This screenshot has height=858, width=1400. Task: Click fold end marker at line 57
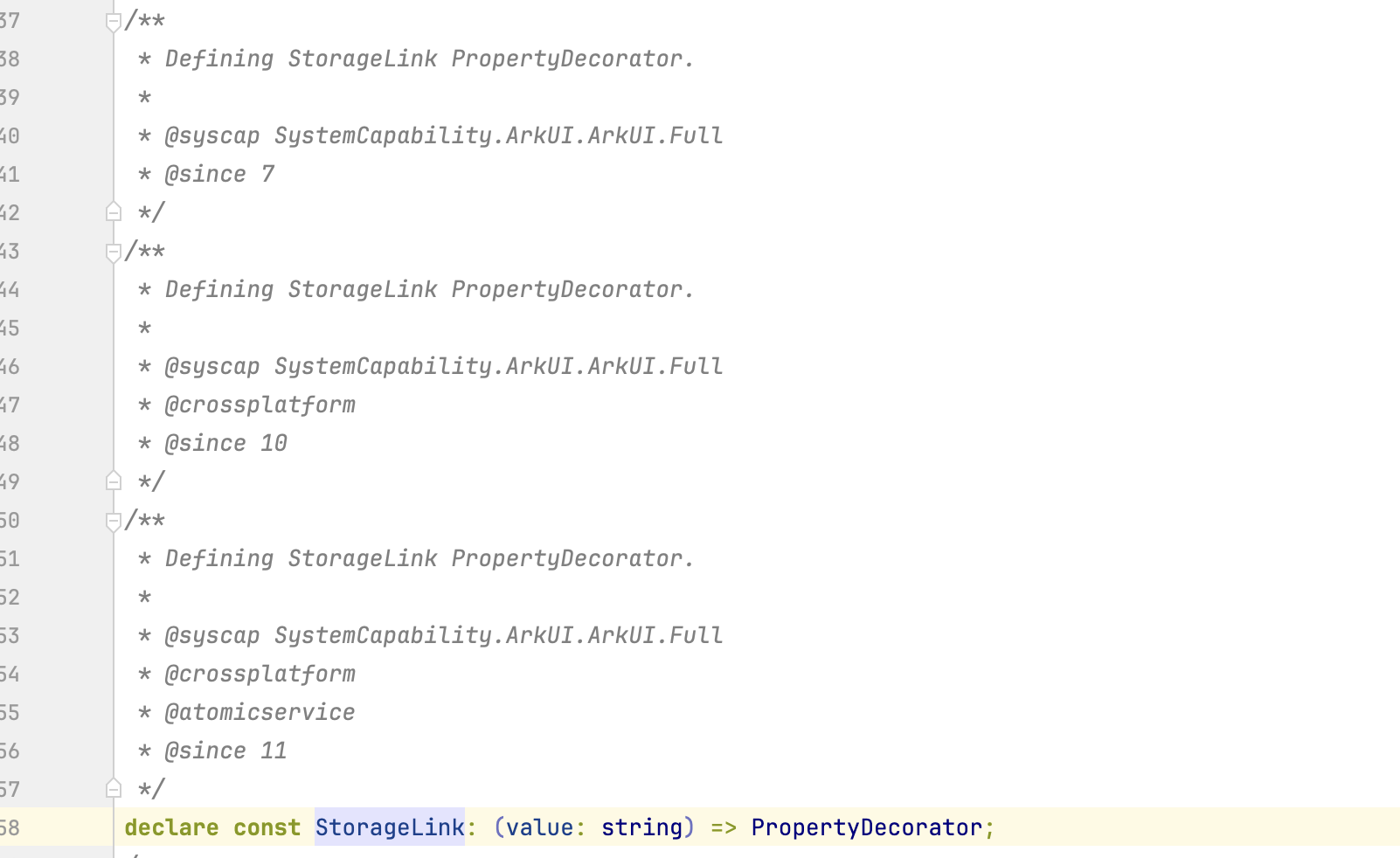(114, 788)
